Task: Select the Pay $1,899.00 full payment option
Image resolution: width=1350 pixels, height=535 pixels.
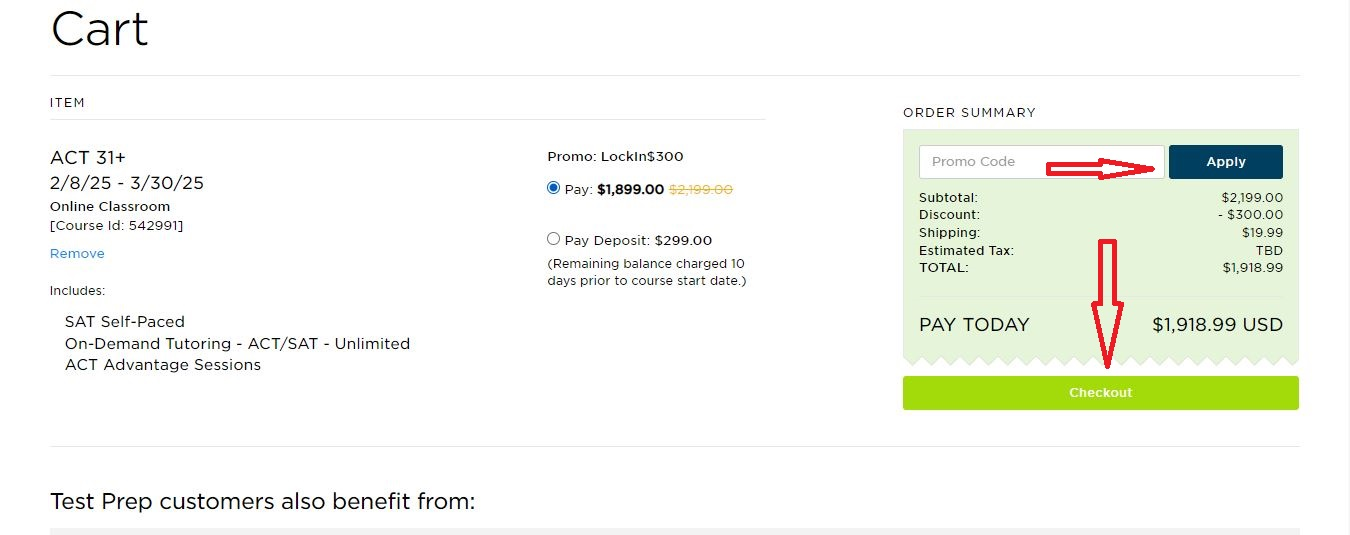Action: point(554,188)
